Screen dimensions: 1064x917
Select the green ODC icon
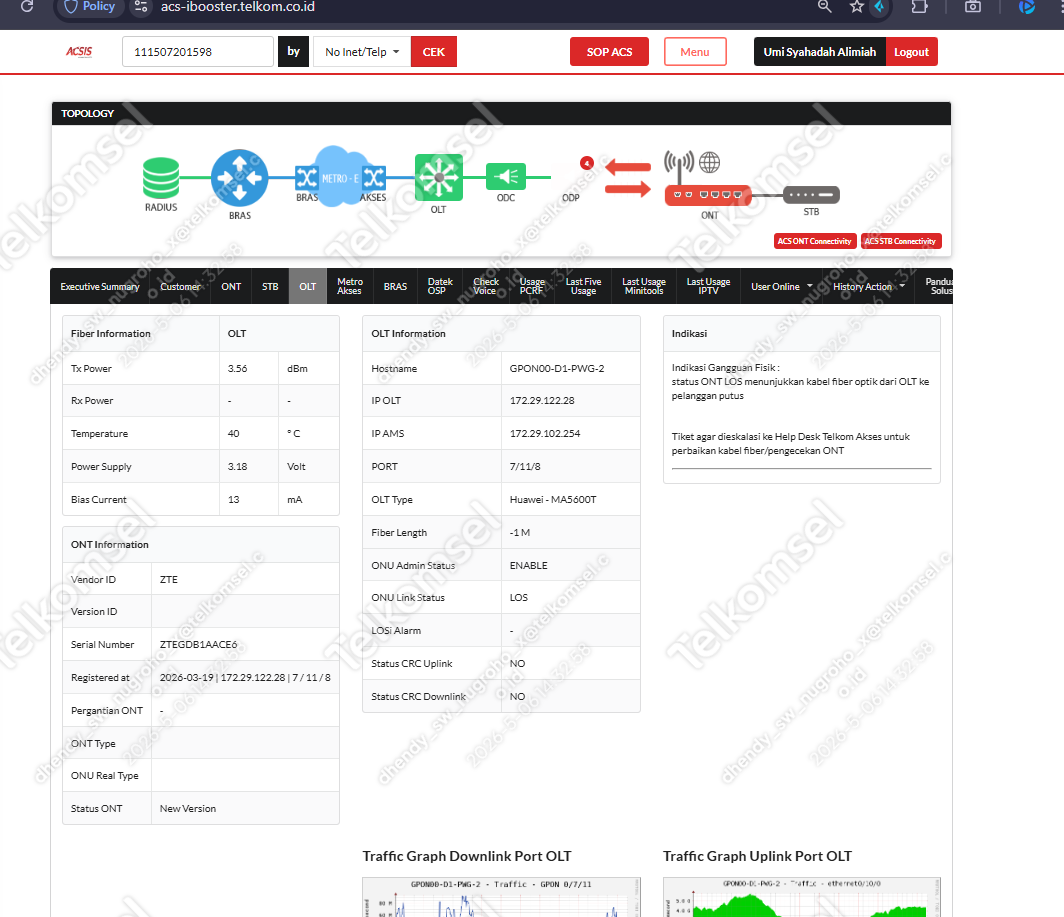point(506,177)
